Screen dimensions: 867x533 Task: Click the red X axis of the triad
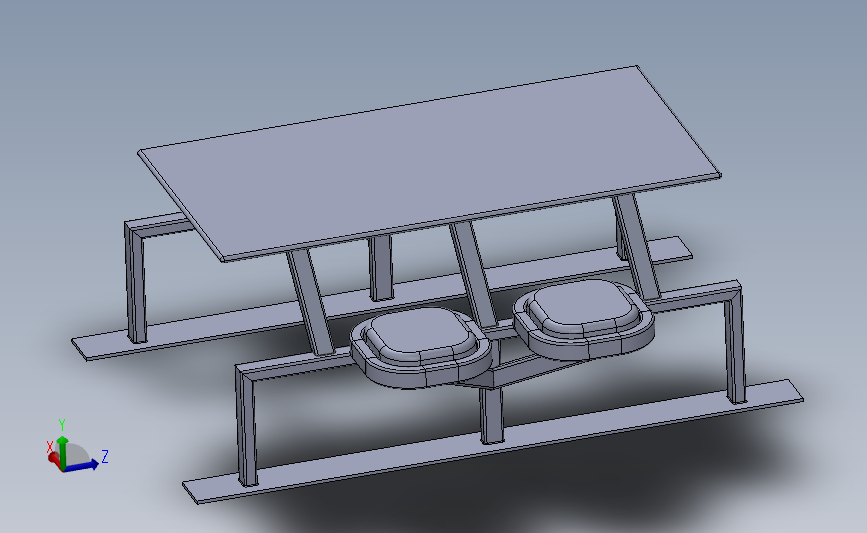point(54,458)
